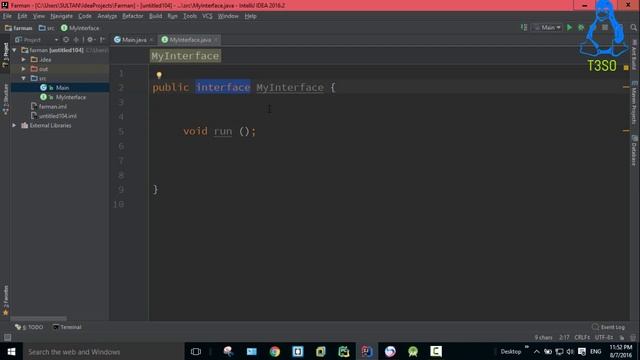
Task: Open the File menu
Action: (7, 16)
